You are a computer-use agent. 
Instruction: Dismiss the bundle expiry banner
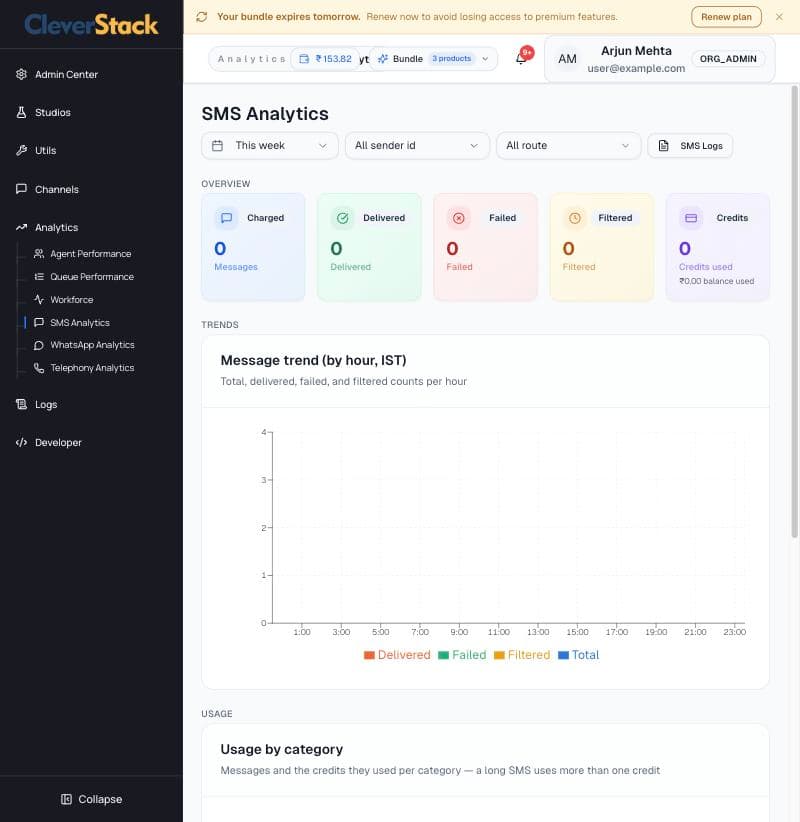tap(779, 17)
